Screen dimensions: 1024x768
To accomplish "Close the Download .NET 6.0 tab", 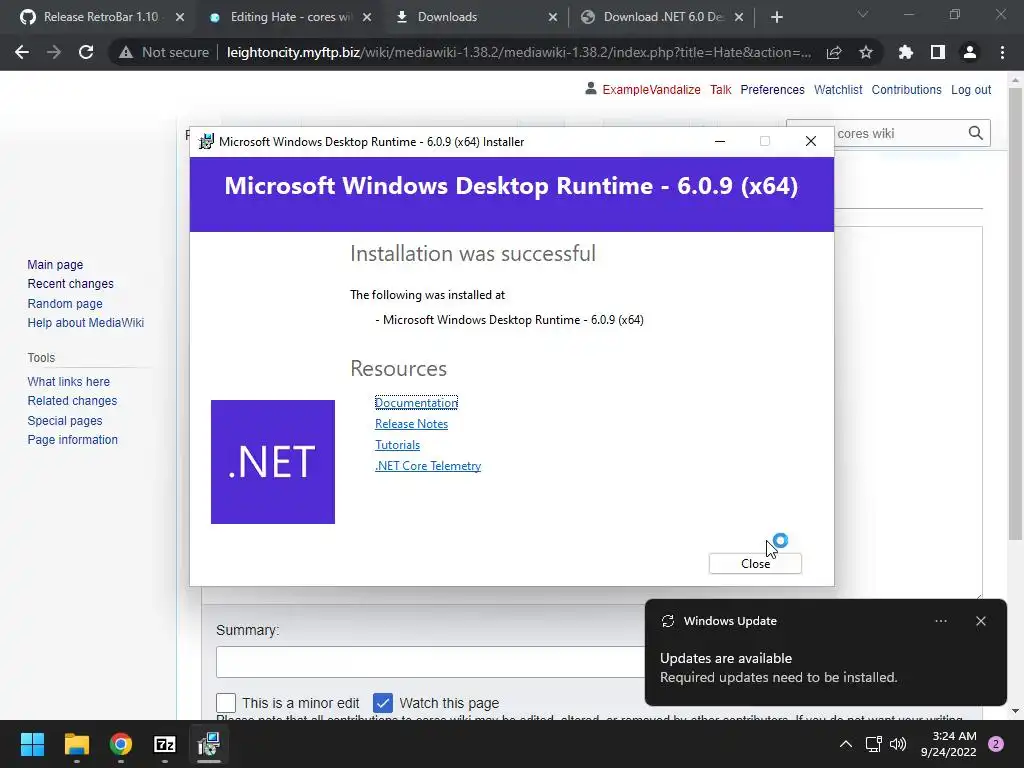I will (739, 17).
